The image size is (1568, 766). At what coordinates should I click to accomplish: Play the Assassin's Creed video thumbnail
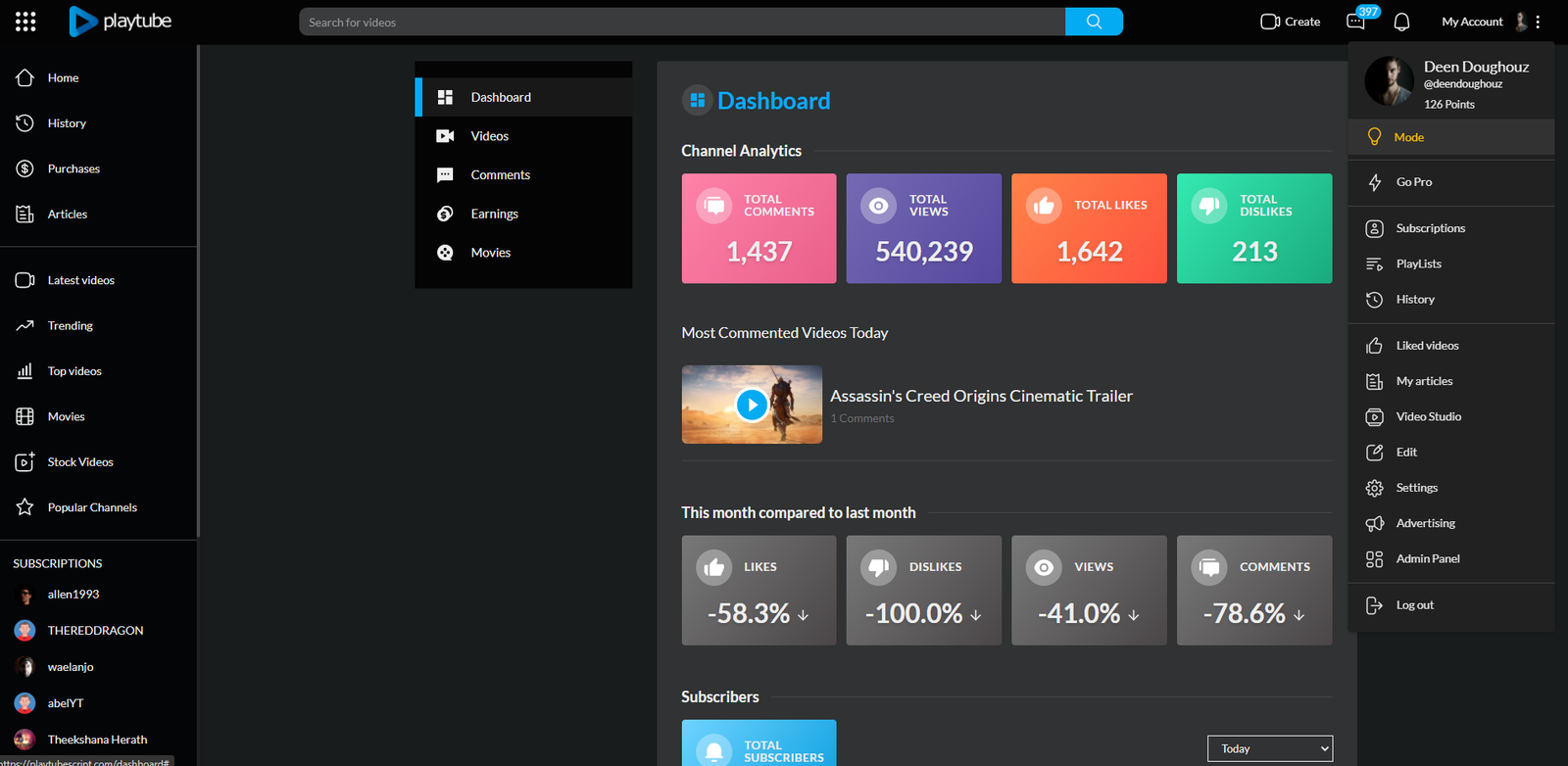(752, 405)
